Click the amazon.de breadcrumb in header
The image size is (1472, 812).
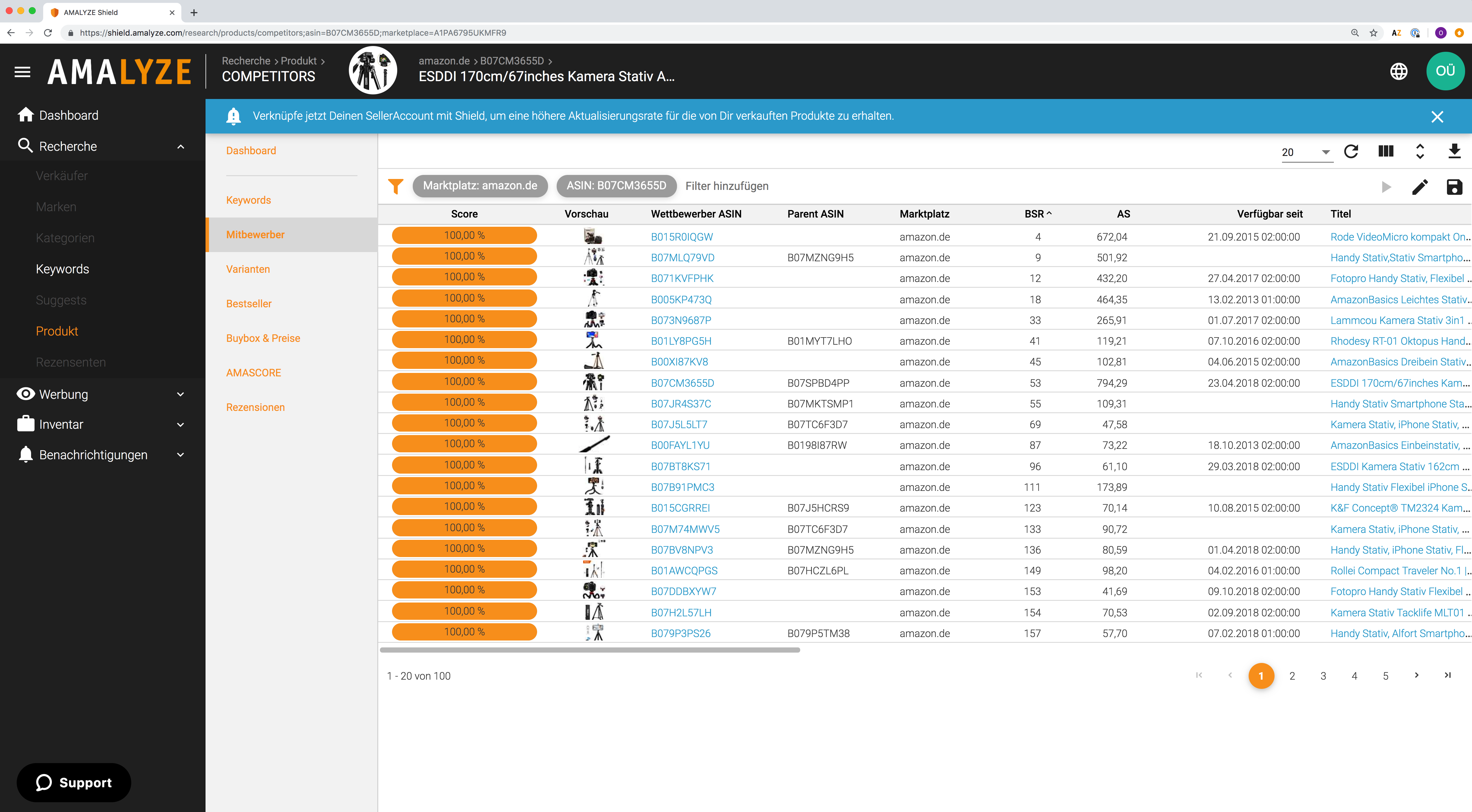444,61
